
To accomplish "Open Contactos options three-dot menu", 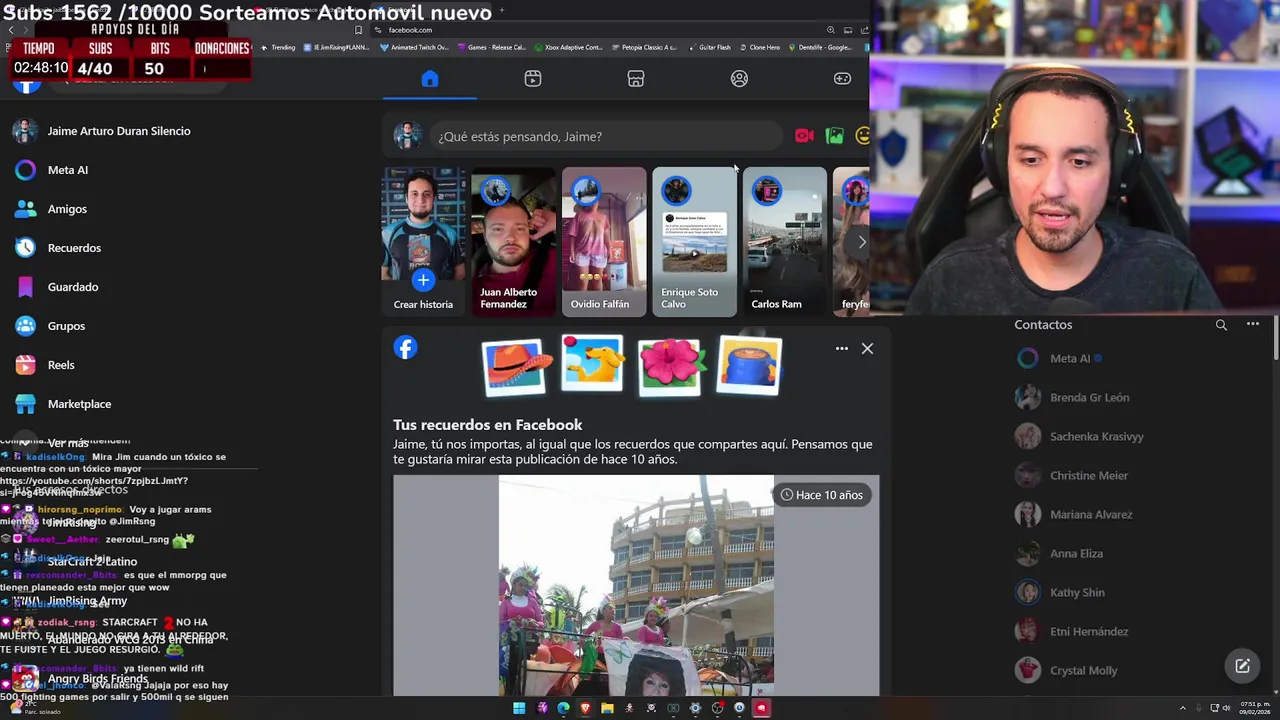I will 1252,324.
